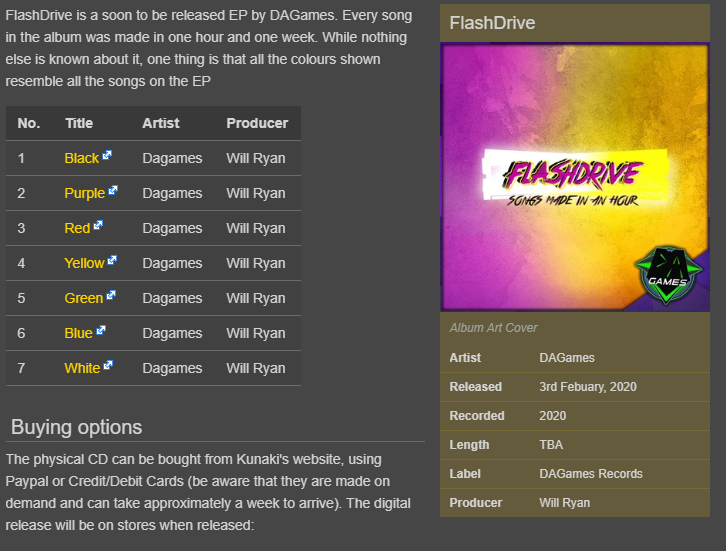Open the Blue song link
The image size is (726, 551).
pos(78,333)
